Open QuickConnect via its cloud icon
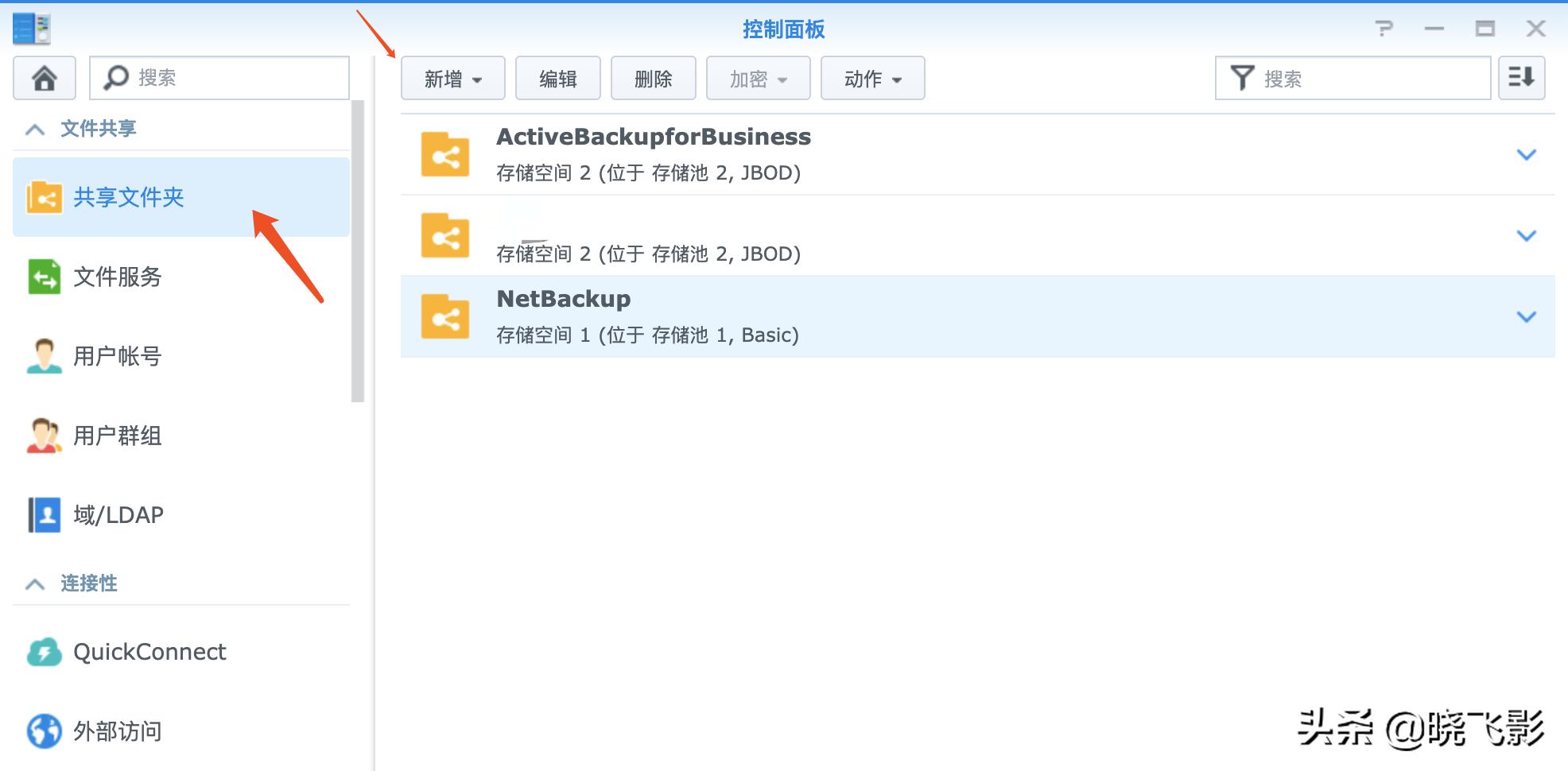 [x=44, y=652]
